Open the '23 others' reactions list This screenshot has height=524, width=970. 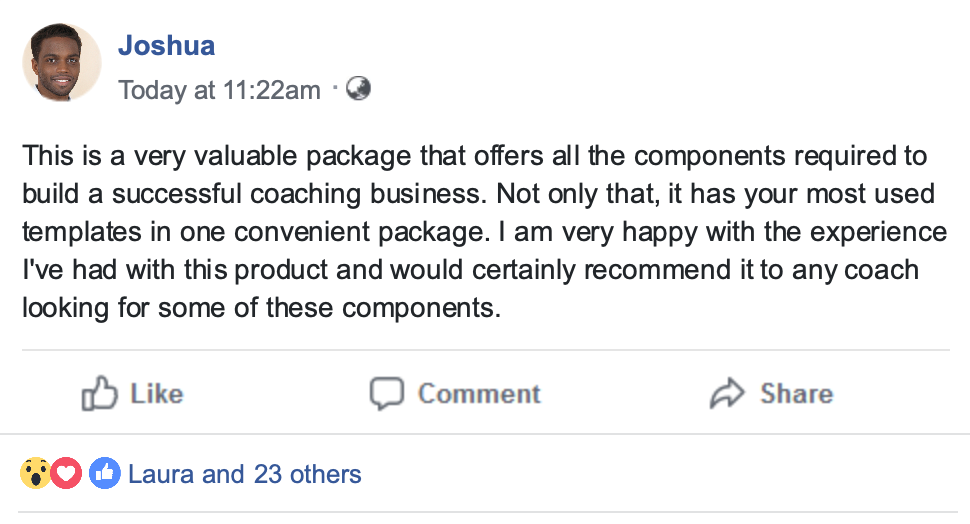[x=308, y=473]
